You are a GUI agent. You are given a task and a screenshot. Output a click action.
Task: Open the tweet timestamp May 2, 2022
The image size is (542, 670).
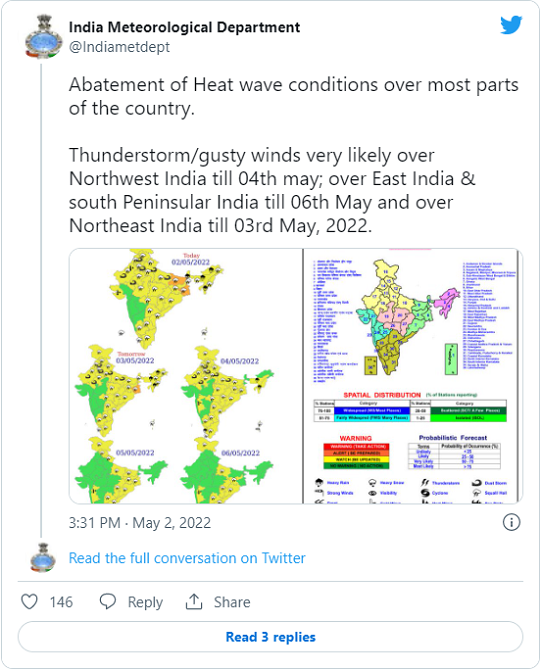pos(140,523)
